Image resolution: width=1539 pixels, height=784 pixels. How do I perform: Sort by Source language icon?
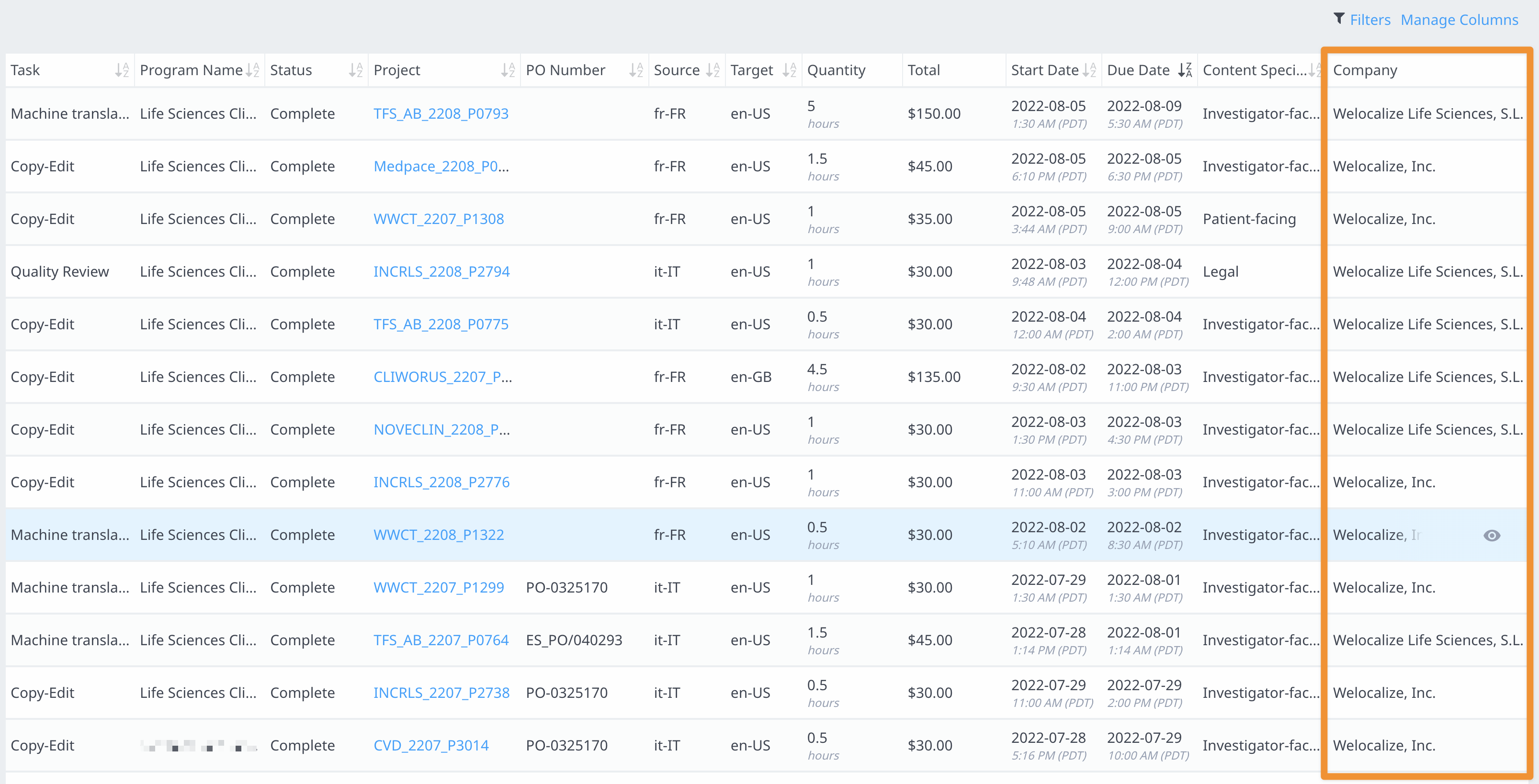713,70
